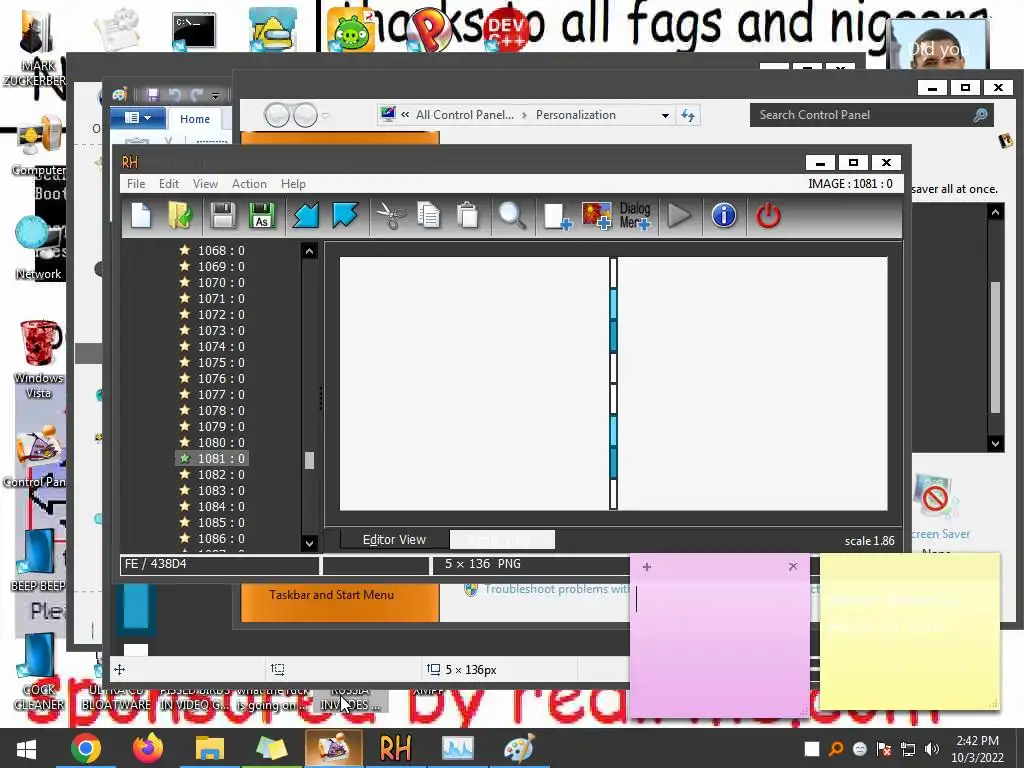
Task: Click the scale 1.86 indicator
Action: pyautogui.click(x=869, y=541)
